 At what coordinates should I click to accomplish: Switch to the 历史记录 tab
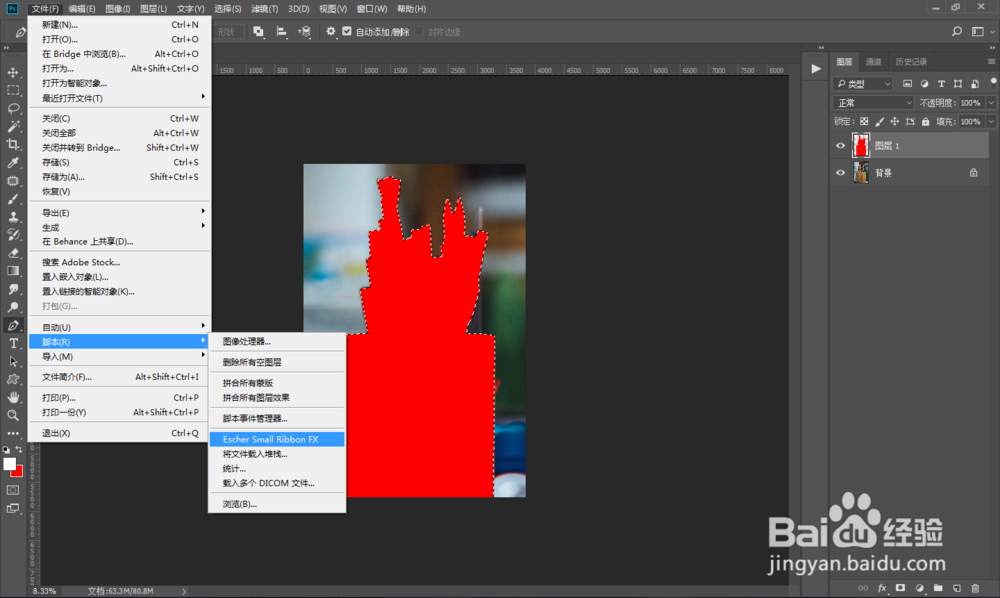point(911,62)
